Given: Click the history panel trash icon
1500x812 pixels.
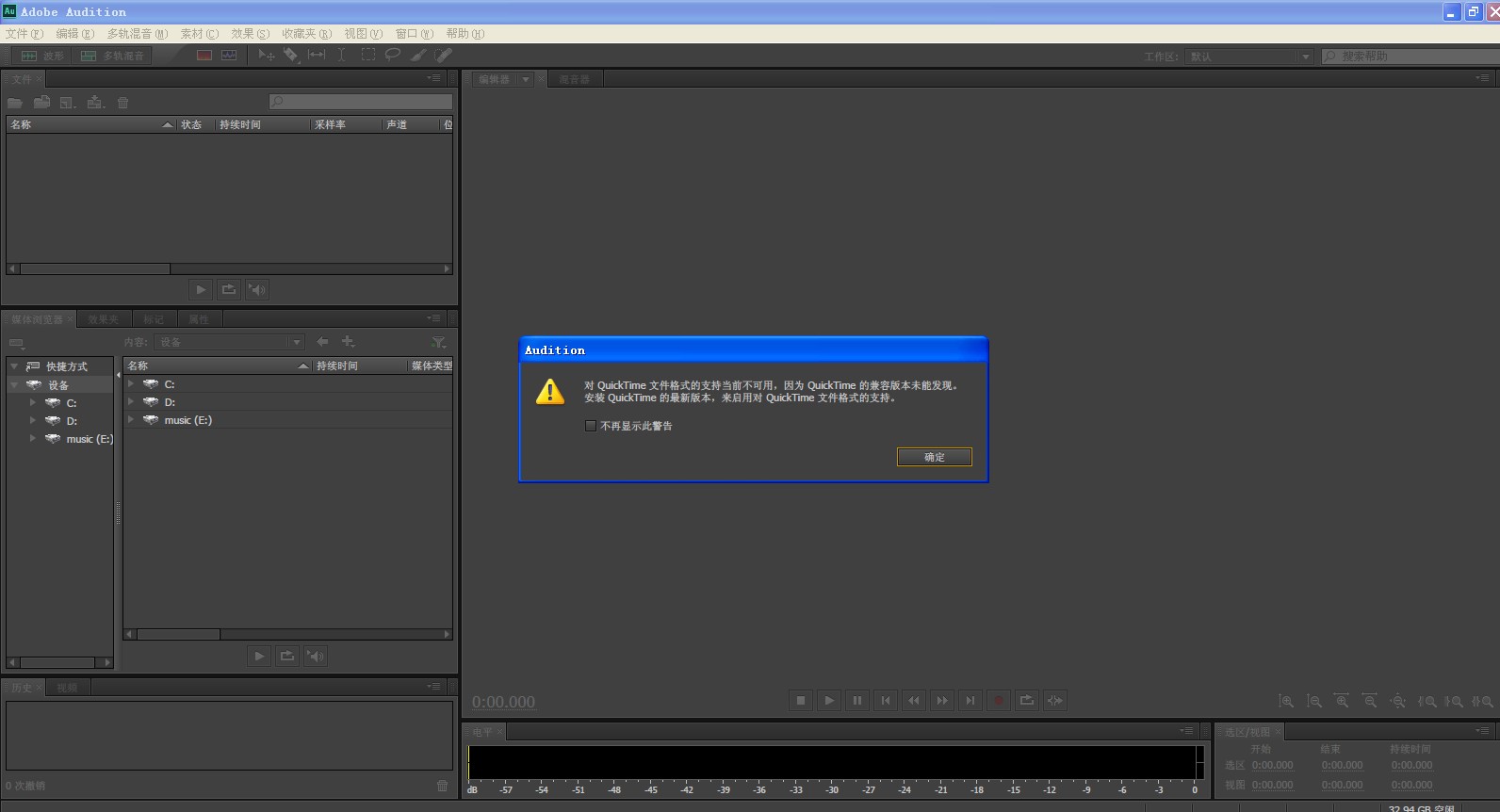Looking at the screenshot, I should pyautogui.click(x=443, y=786).
